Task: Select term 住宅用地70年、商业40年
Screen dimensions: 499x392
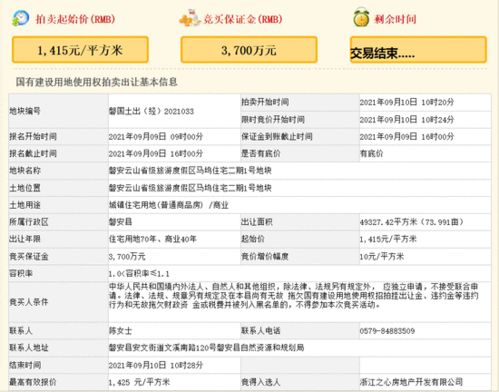Action: click(x=153, y=239)
